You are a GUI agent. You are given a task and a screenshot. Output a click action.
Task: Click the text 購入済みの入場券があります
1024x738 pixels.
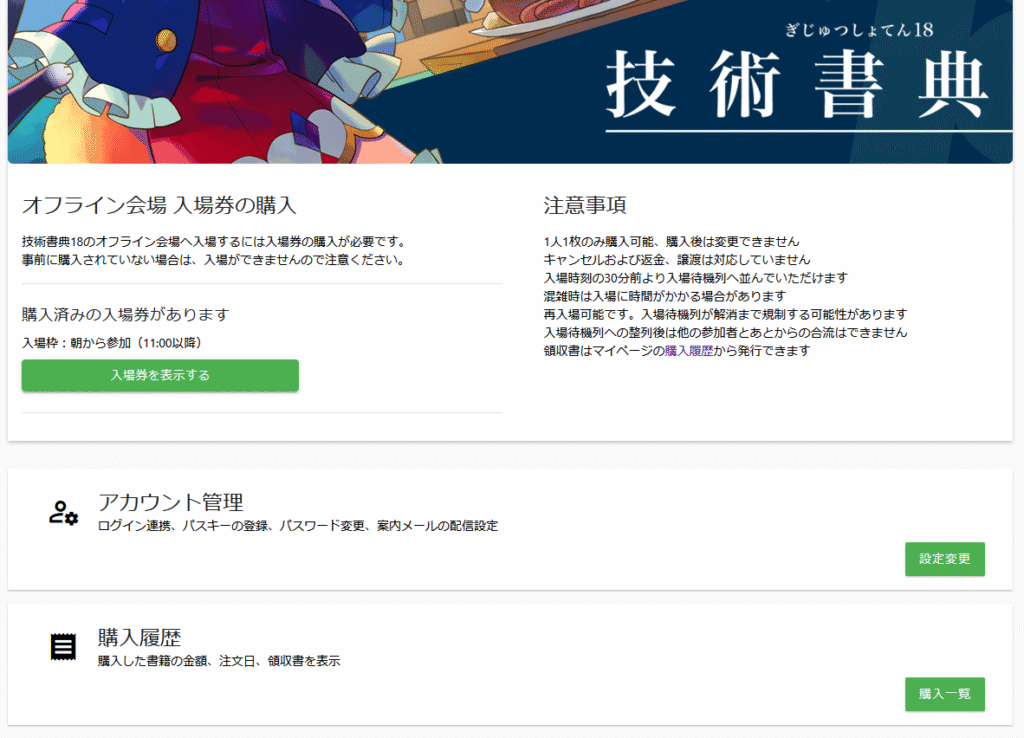(125, 315)
